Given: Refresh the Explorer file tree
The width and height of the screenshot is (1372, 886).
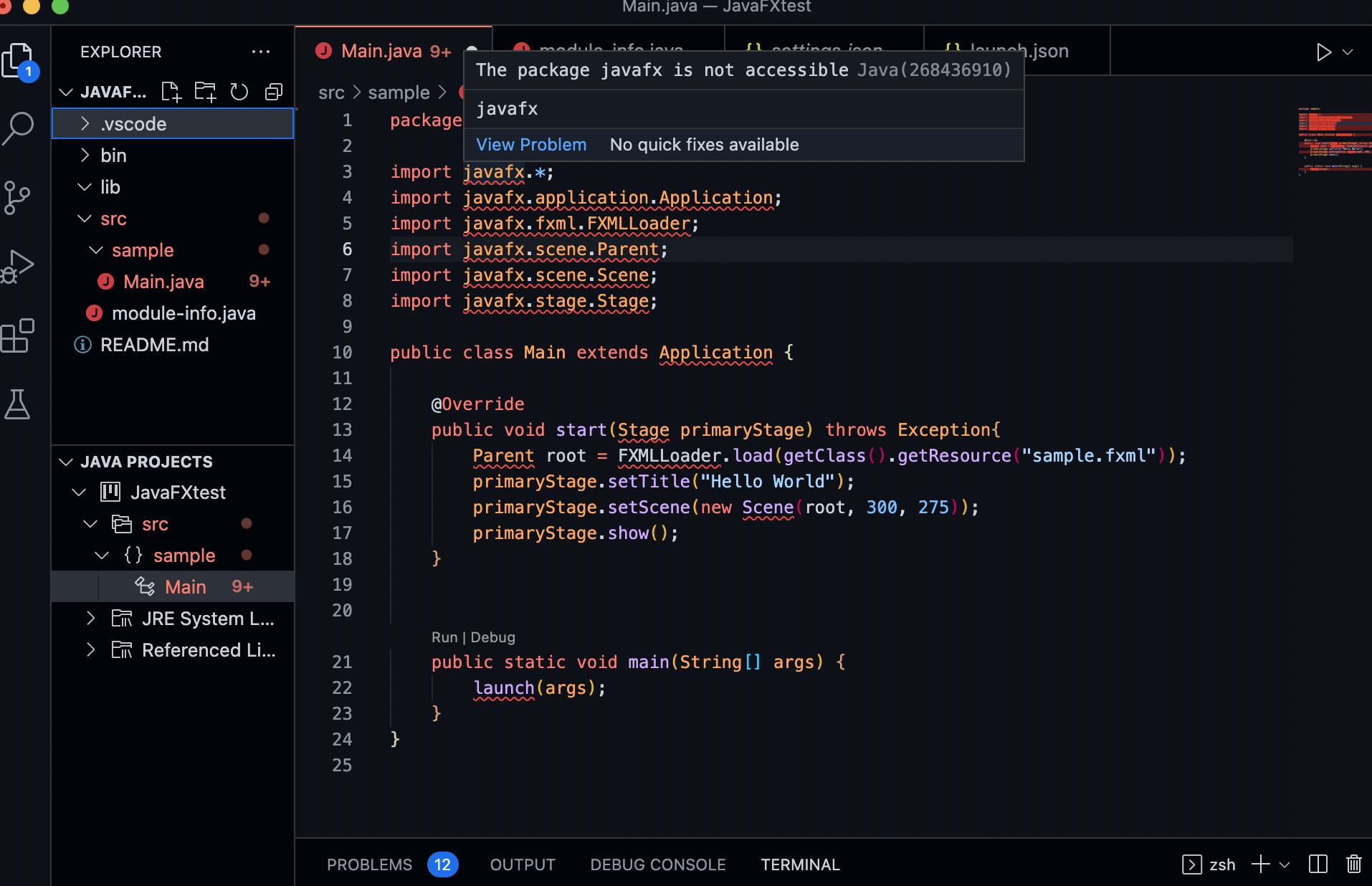Looking at the screenshot, I should 239,92.
